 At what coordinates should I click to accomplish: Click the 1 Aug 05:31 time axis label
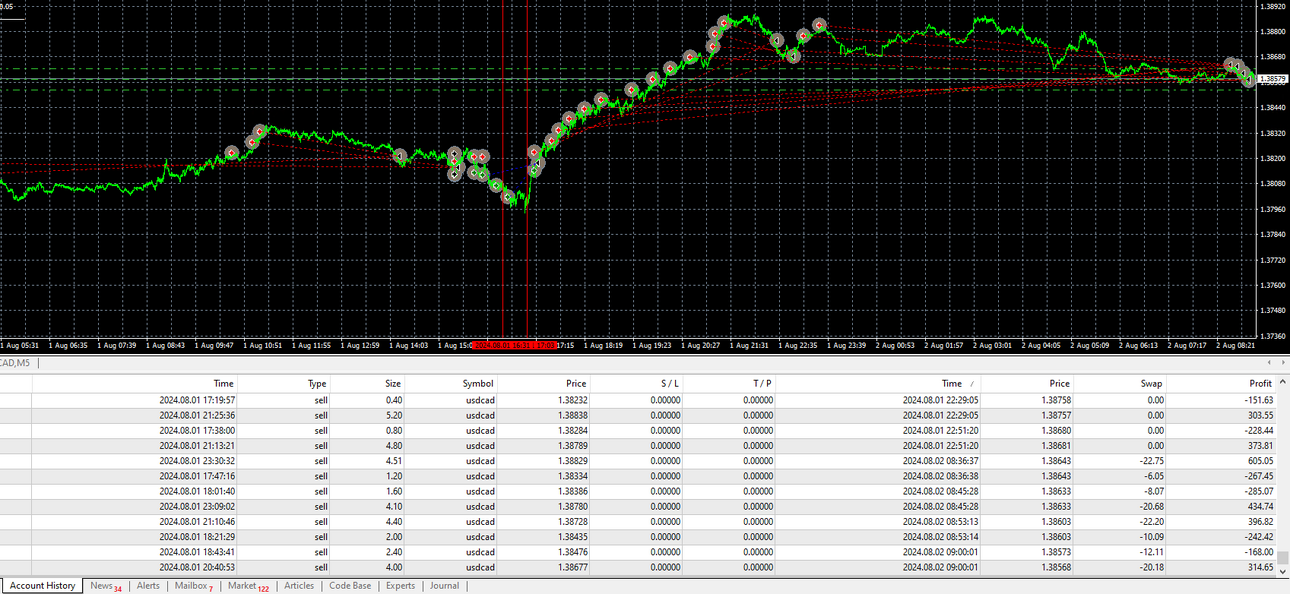[20, 345]
